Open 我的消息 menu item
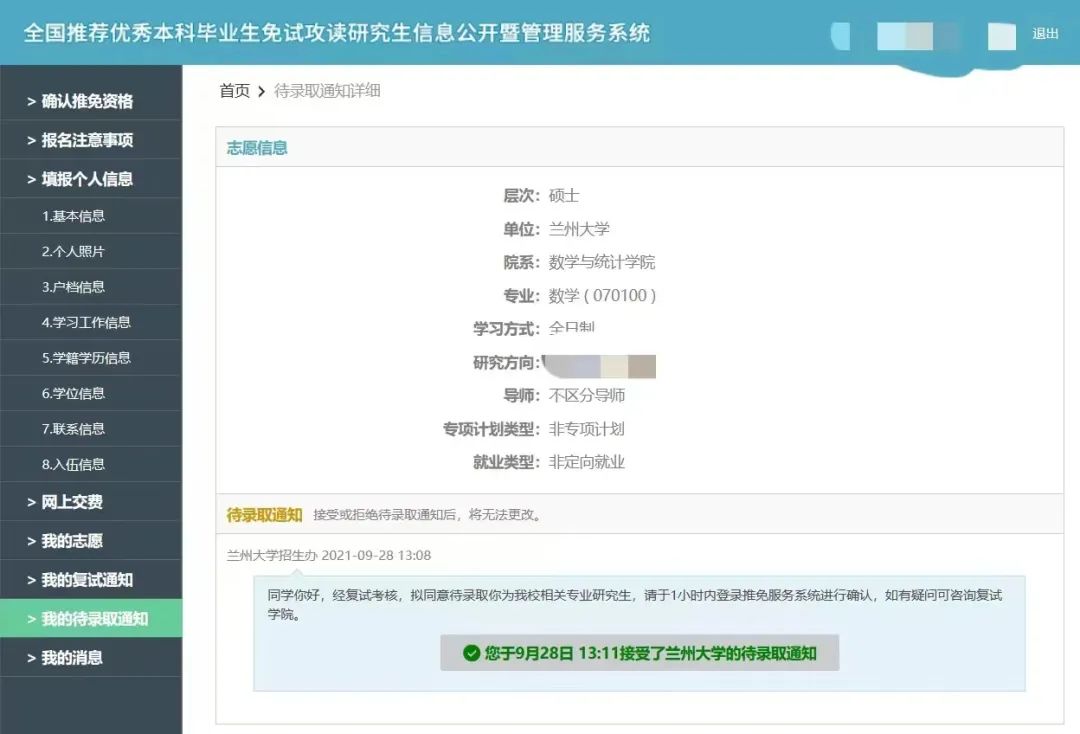 [91, 658]
